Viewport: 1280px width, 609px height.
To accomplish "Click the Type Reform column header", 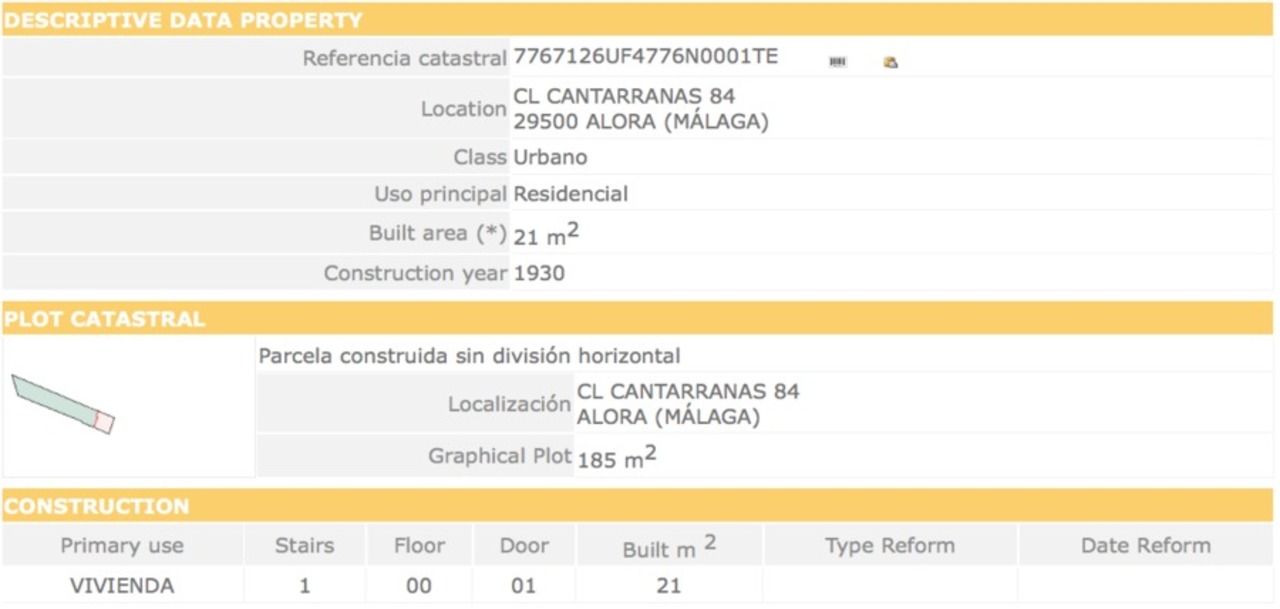I will point(889,546).
